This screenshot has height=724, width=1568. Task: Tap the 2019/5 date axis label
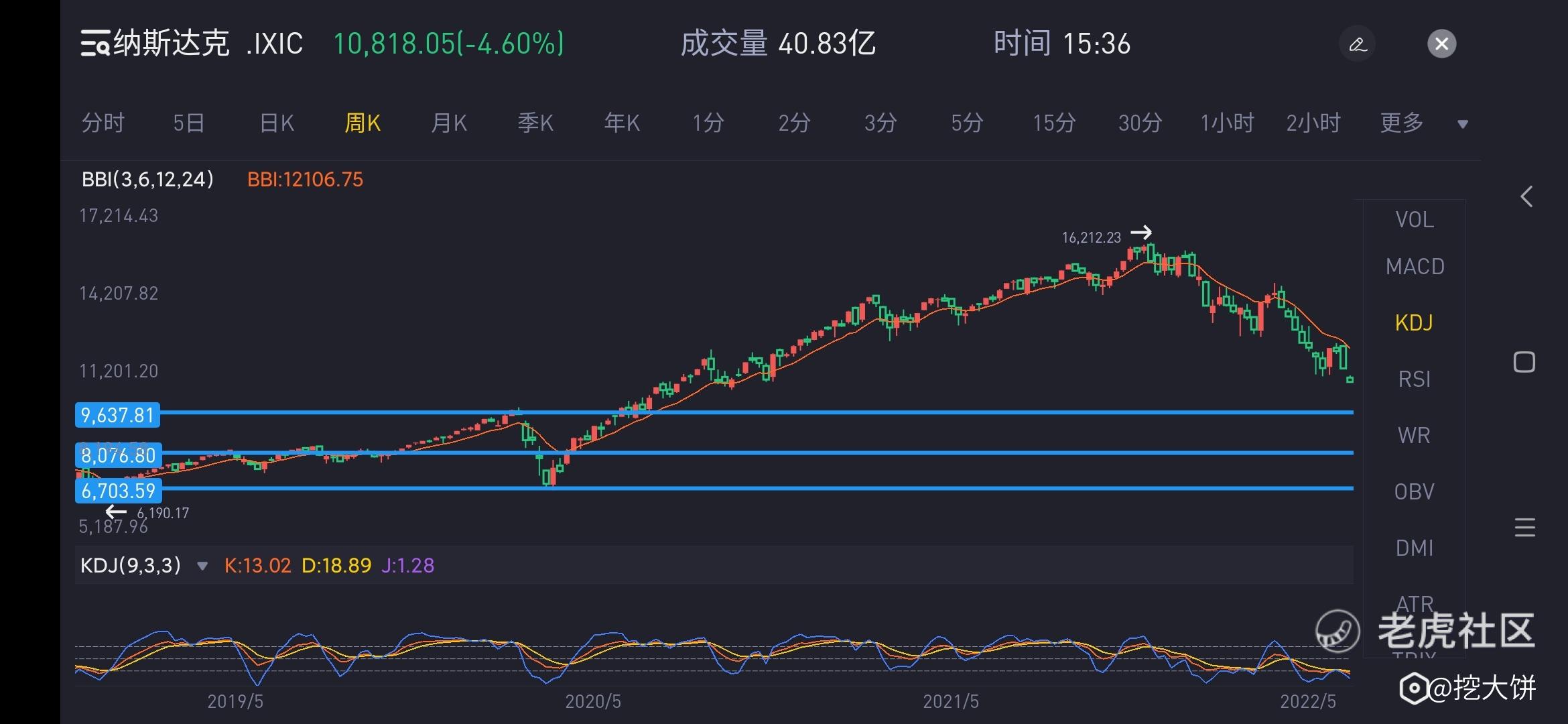point(235,702)
